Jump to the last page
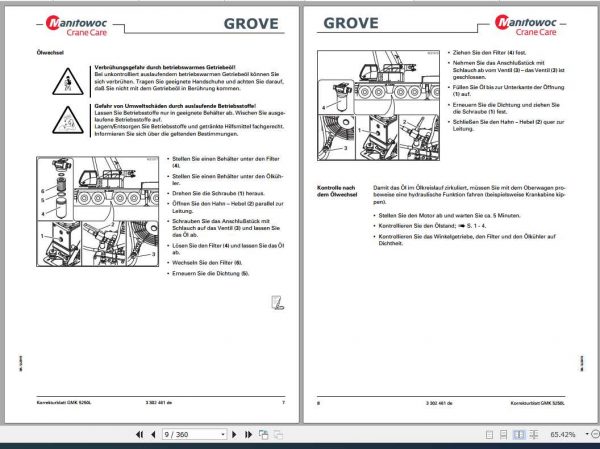This screenshot has width=600, height=449. point(248,434)
